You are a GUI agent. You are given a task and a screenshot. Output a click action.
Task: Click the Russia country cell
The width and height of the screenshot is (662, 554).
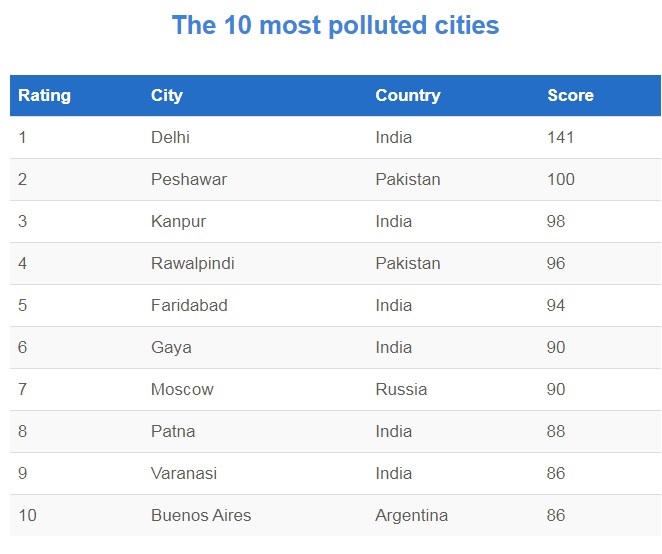[401, 390]
